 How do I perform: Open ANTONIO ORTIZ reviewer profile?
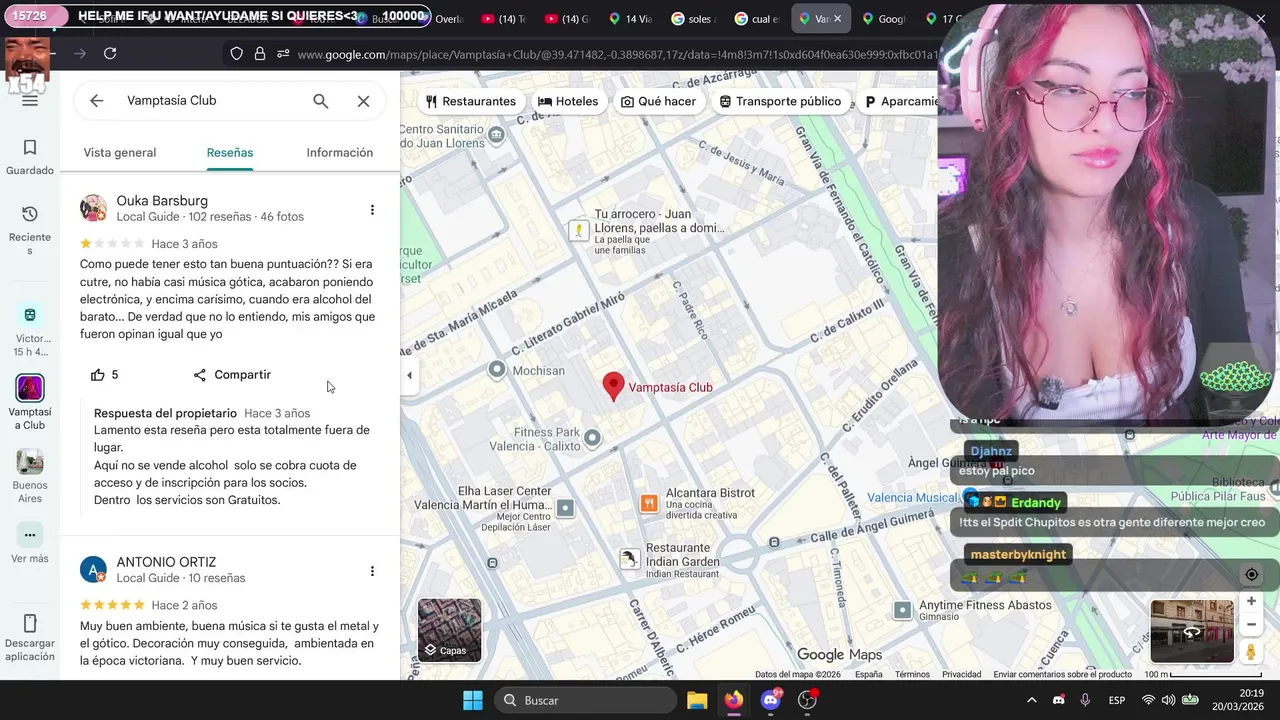pos(166,563)
